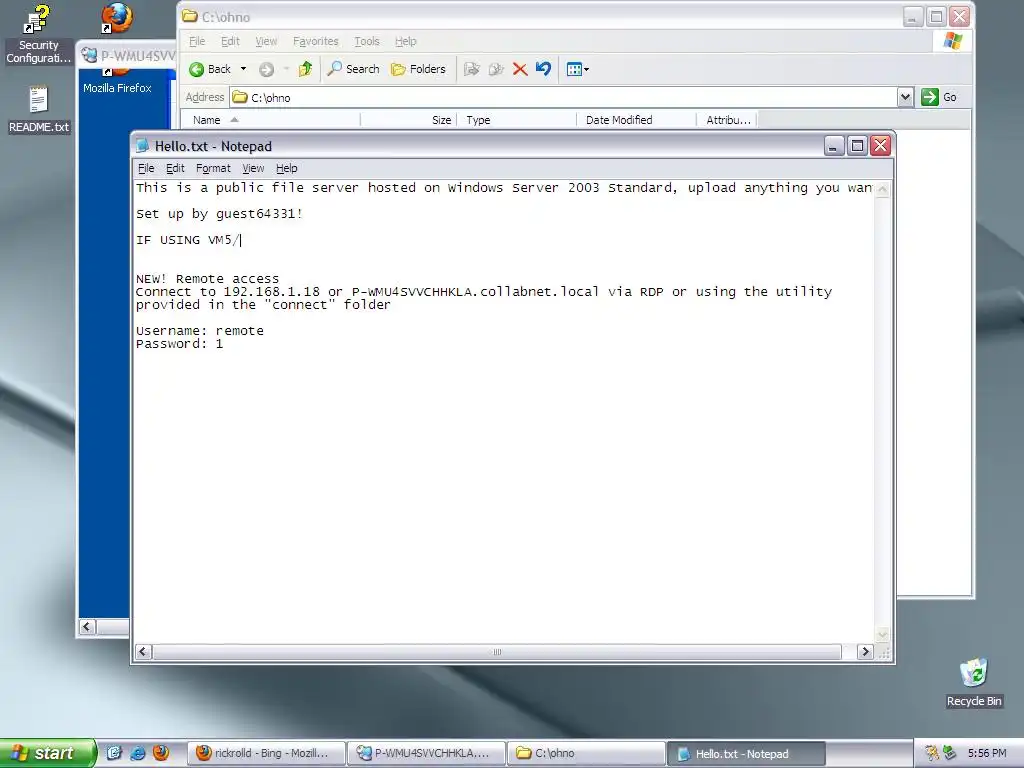
Task: Toggle the Folders pane in Explorer
Action: pos(418,69)
